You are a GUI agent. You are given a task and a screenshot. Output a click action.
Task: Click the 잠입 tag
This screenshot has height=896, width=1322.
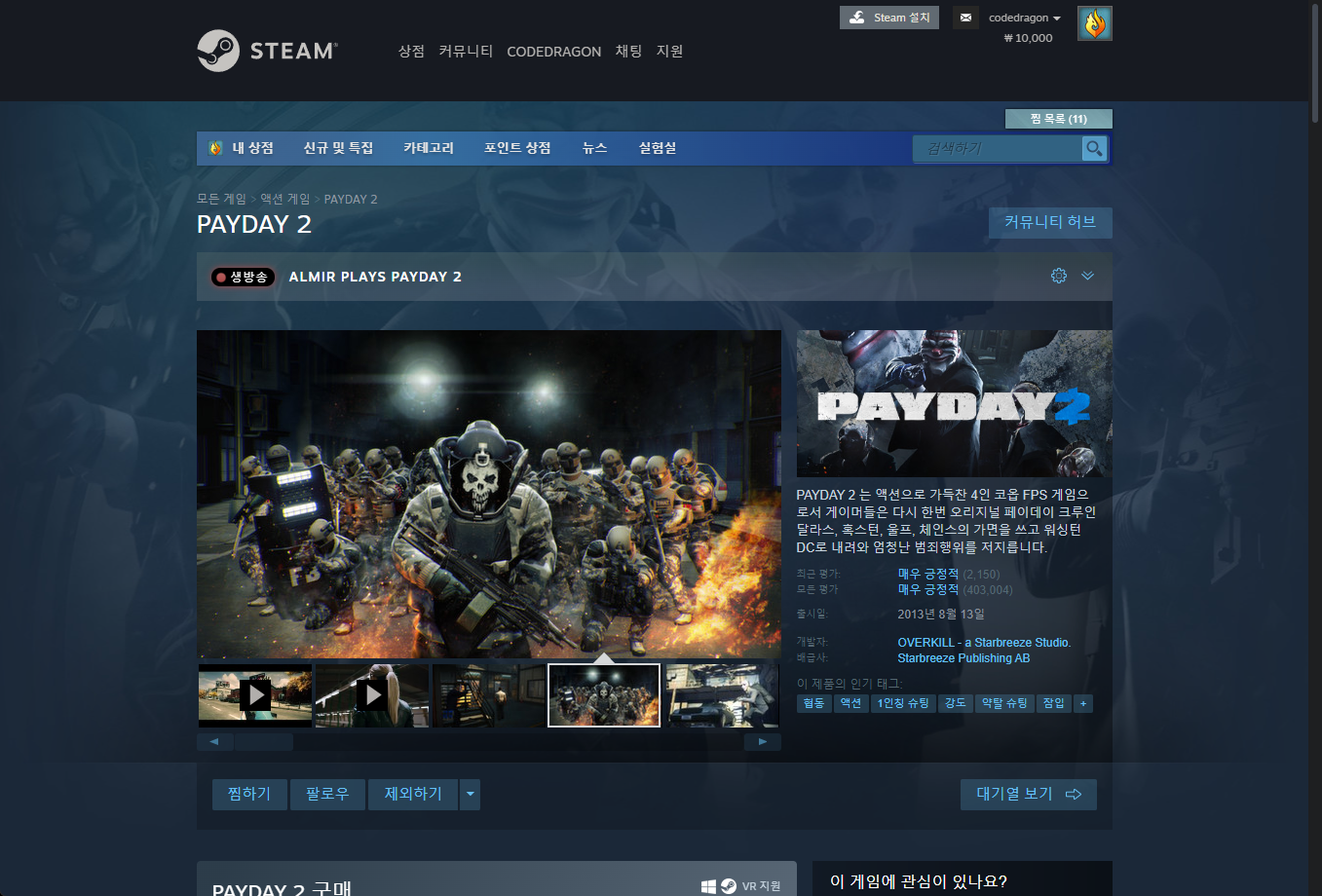[x=1054, y=703]
